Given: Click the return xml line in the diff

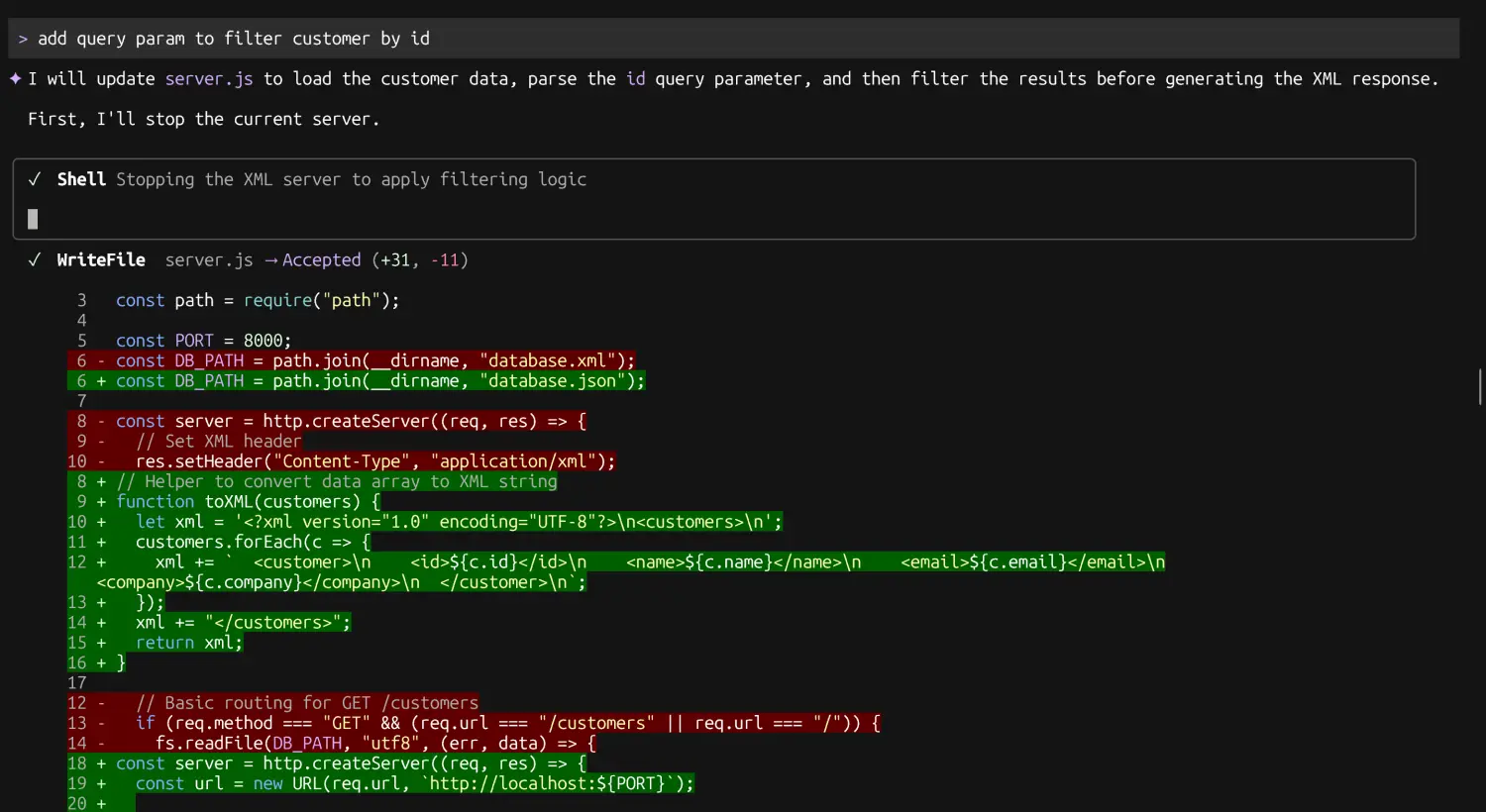Looking at the screenshot, I should pyautogui.click(x=188, y=642).
